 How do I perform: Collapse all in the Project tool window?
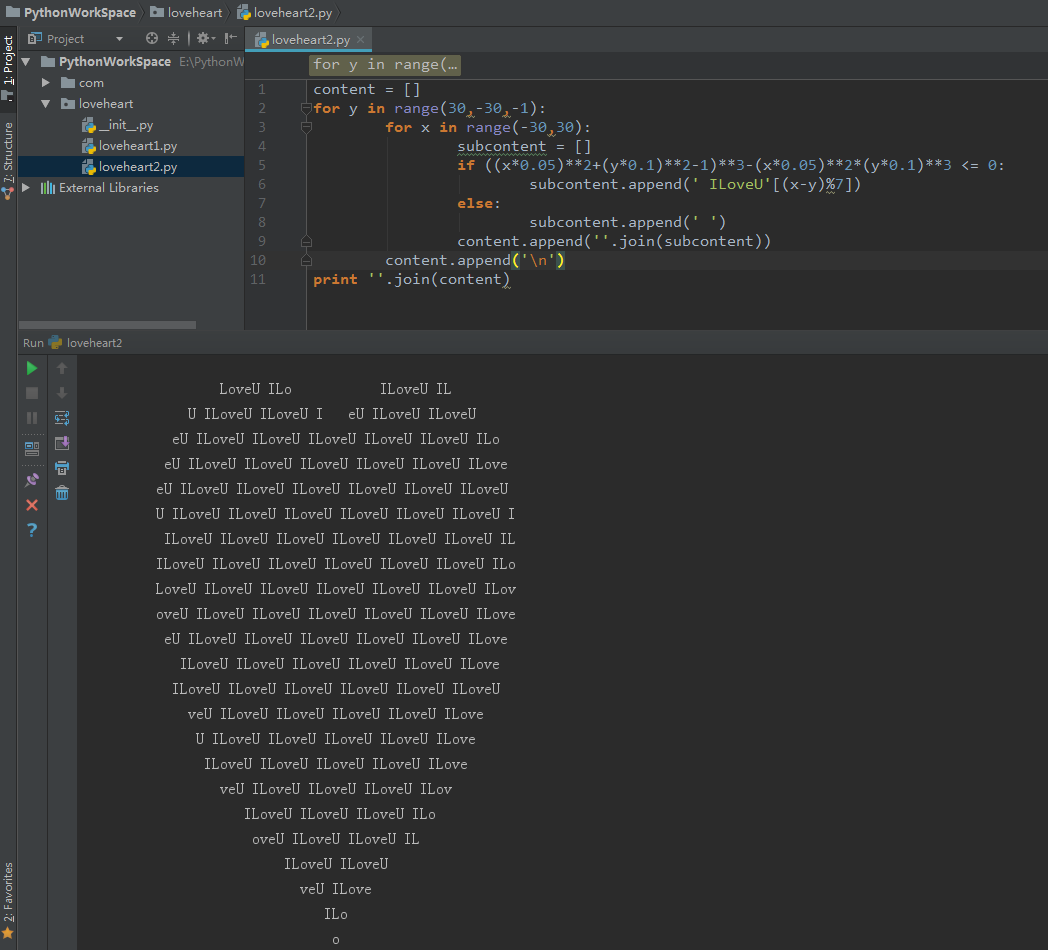[x=174, y=39]
